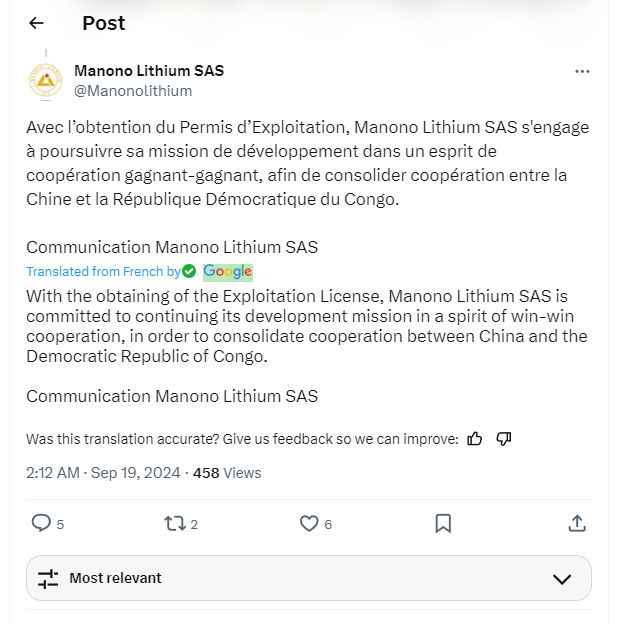Click the Google logo badge
The height and width of the screenshot is (624, 620).
click(x=228, y=271)
